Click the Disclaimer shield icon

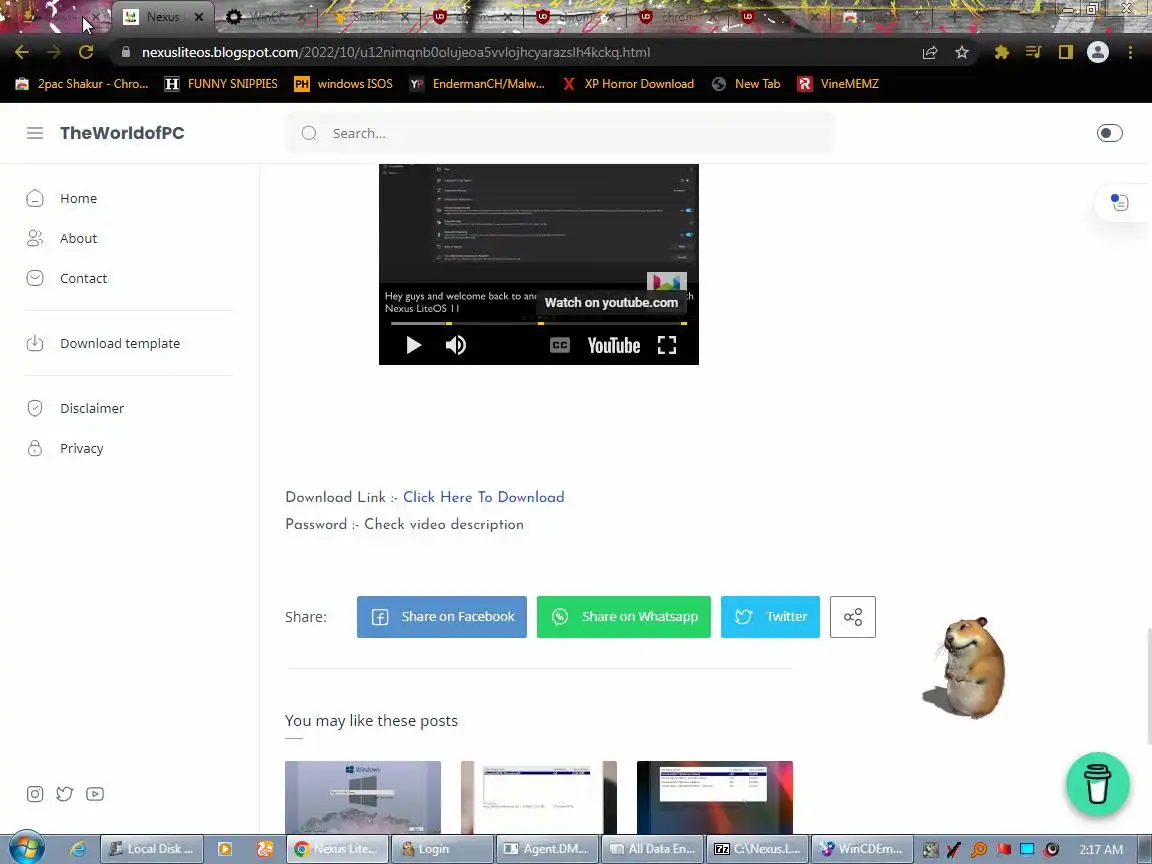point(35,408)
